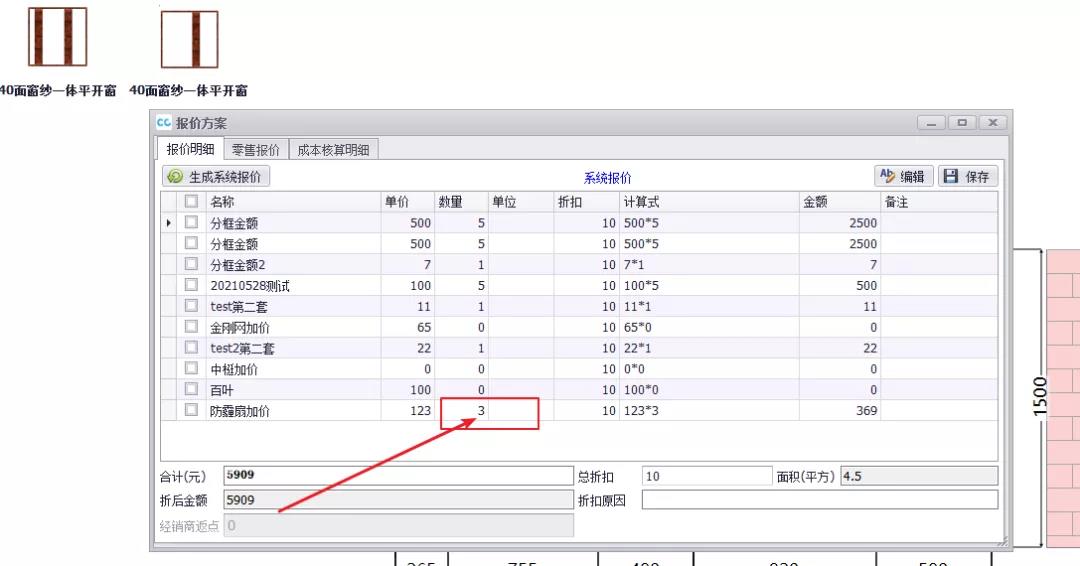This screenshot has height=566, width=1080.
Task: Click the 单价 column header
Action: click(x=407, y=202)
